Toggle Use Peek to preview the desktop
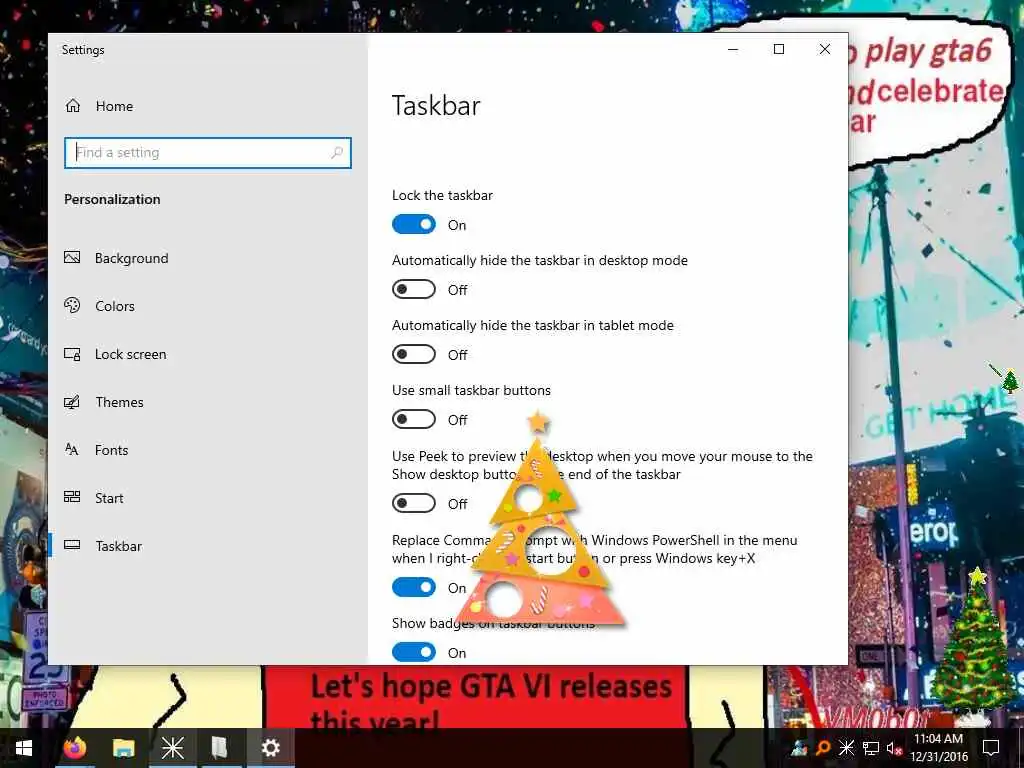This screenshot has width=1024, height=768. coord(413,504)
